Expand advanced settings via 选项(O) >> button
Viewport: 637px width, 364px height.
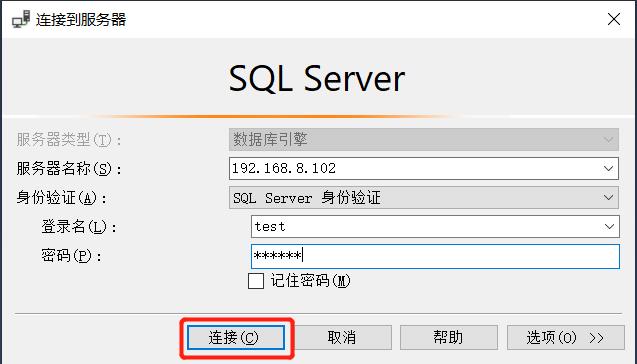point(566,338)
